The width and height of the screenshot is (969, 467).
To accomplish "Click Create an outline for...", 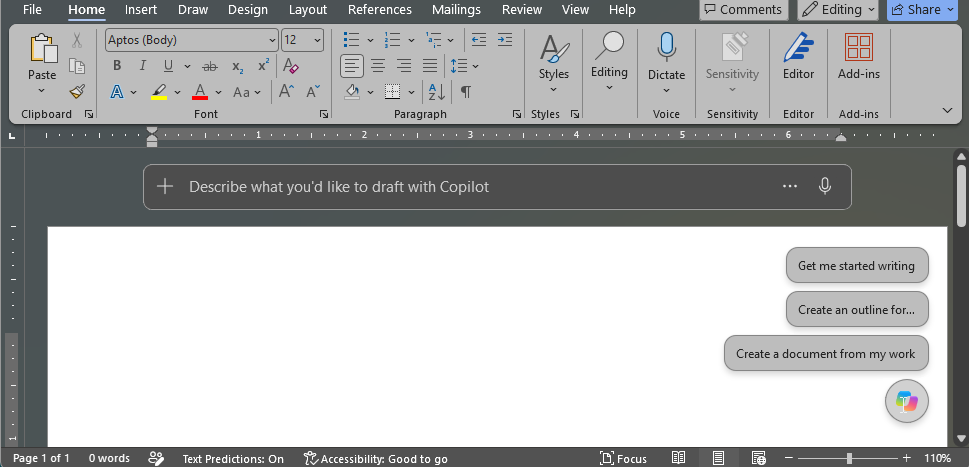I will [857, 309].
